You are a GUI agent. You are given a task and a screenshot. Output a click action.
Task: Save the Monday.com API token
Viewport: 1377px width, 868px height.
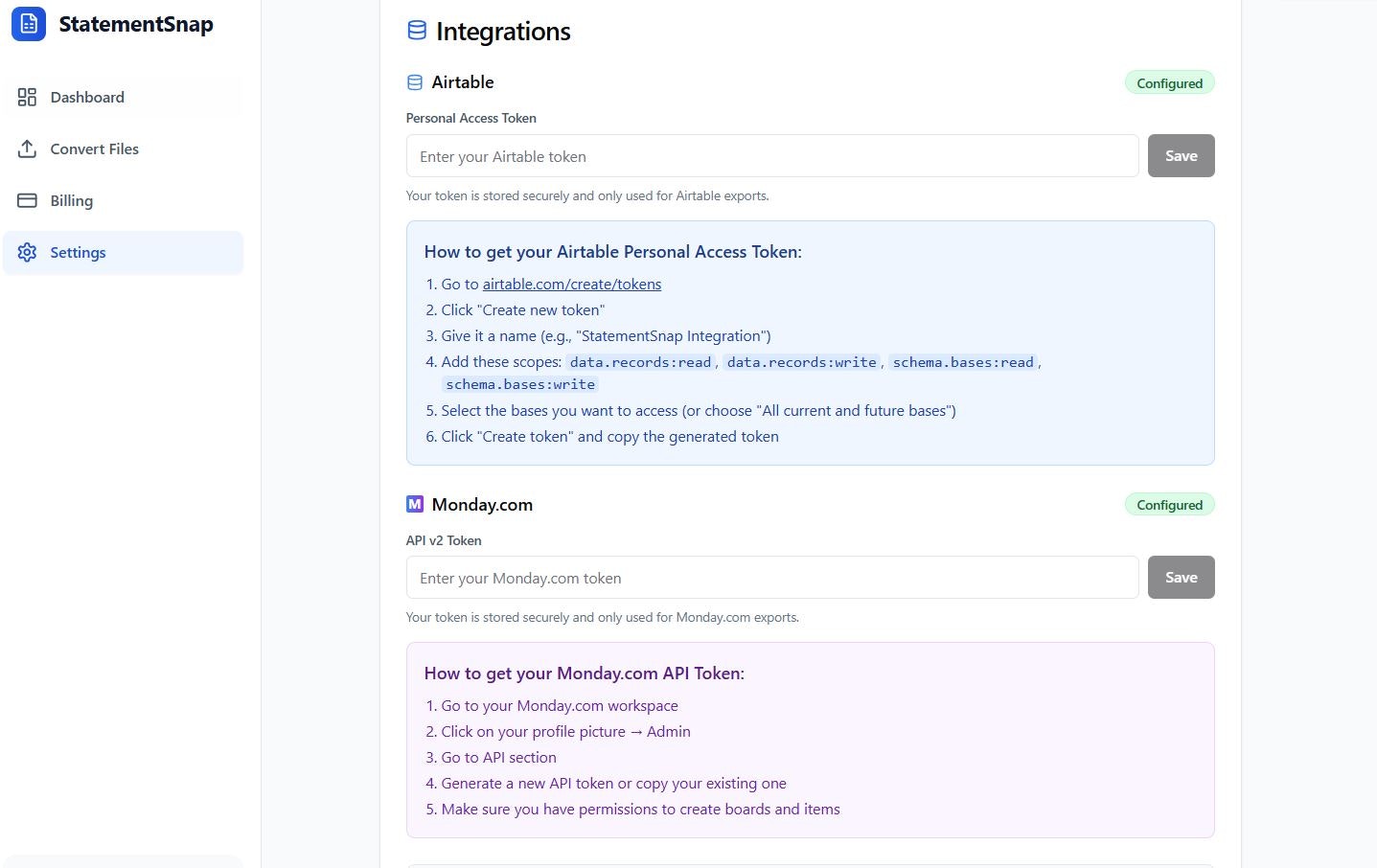click(1181, 578)
